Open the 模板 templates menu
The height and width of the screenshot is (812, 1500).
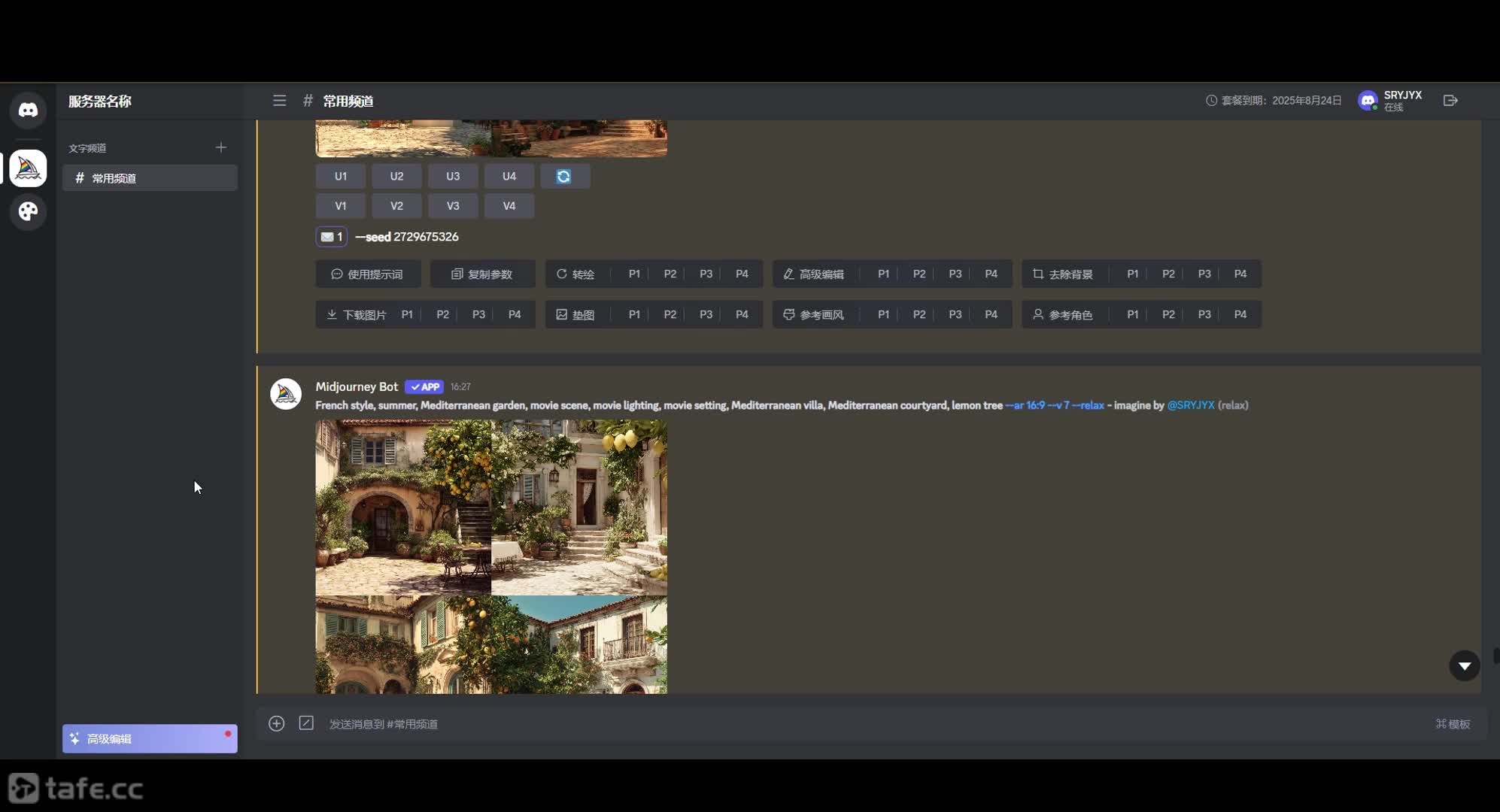1453,724
